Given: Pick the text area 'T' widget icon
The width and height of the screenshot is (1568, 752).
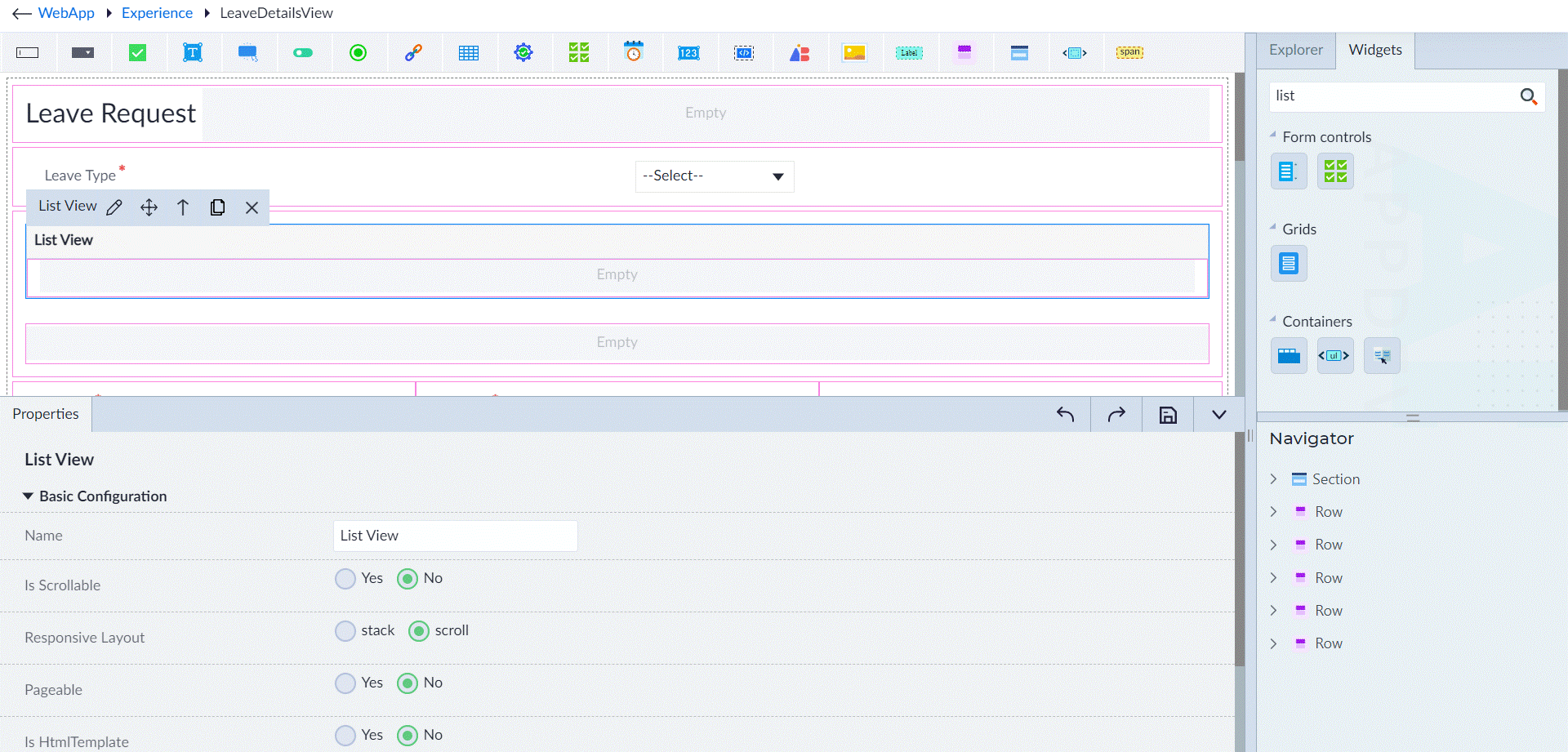Looking at the screenshot, I should (193, 53).
